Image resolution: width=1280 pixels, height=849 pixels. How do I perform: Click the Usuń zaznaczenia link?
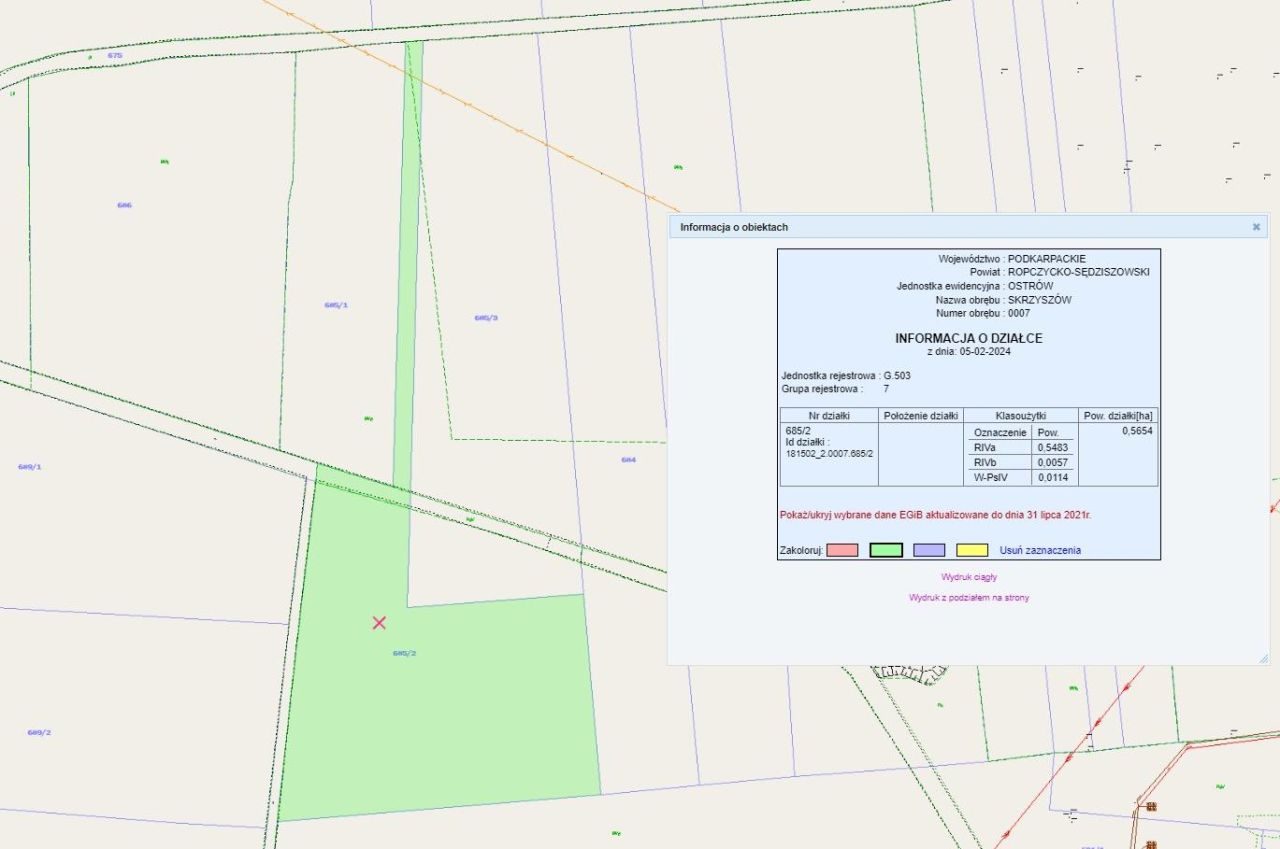(x=1040, y=550)
